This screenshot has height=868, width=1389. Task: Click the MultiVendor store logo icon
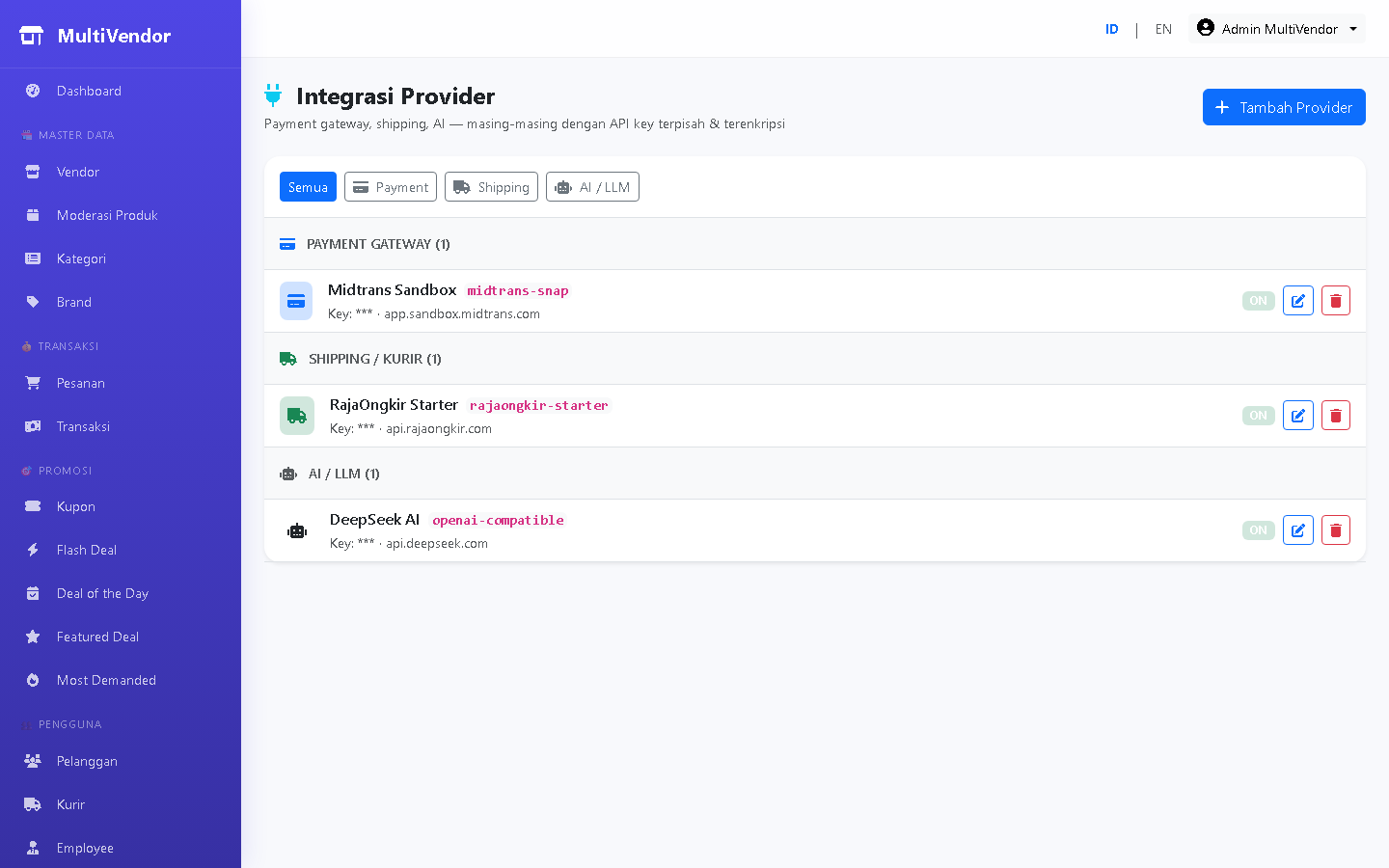[x=32, y=36]
